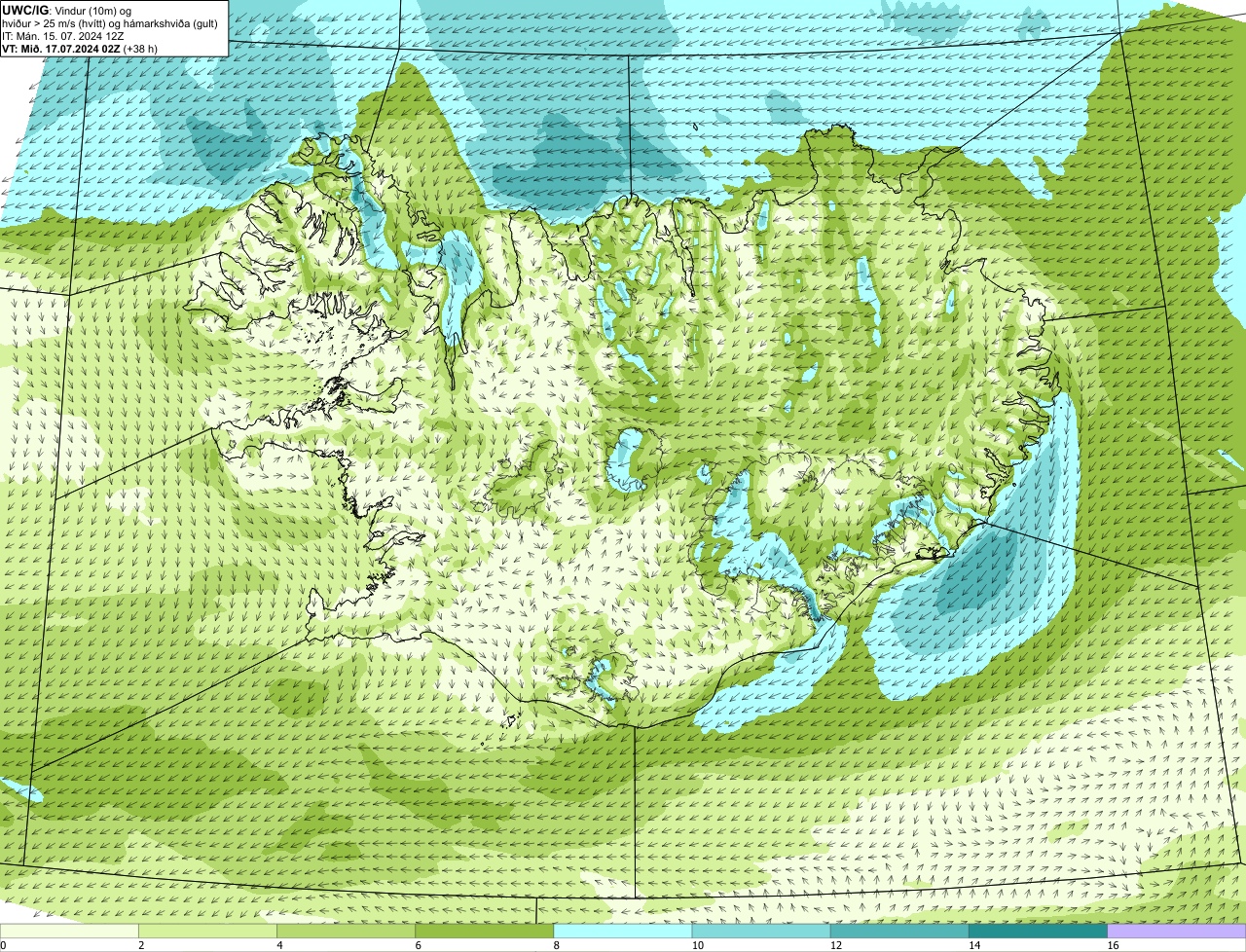Image resolution: width=1246 pixels, height=952 pixels.
Task: Pick the 12–14 m/s teal swatch
Action: (899, 931)
